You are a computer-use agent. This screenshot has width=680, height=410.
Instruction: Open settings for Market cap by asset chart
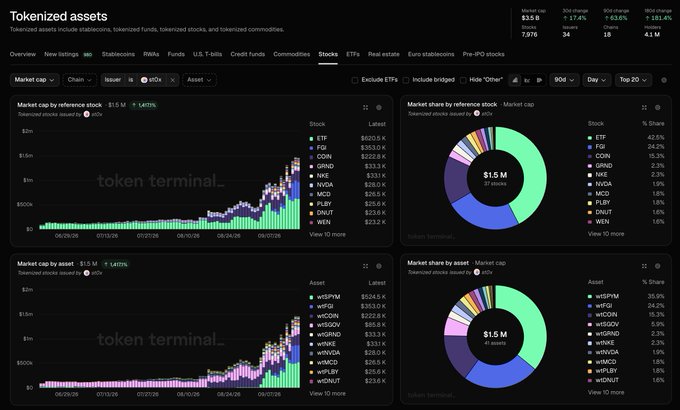pyautogui.click(x=379, y=266)
